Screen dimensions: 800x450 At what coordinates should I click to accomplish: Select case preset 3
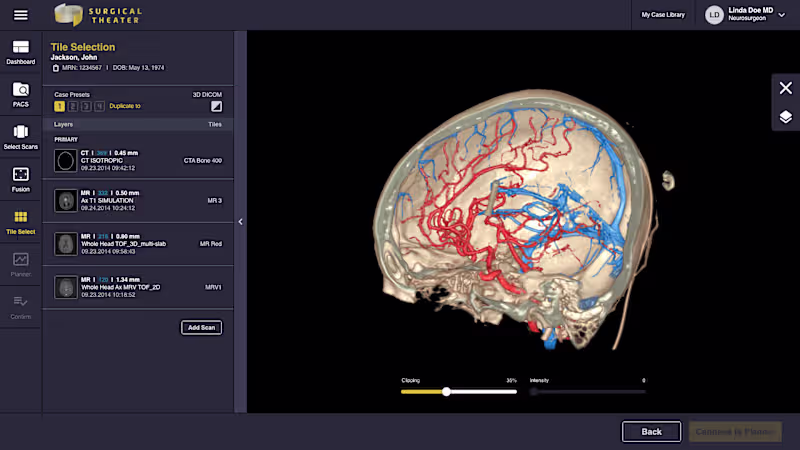tap(86, 106)
